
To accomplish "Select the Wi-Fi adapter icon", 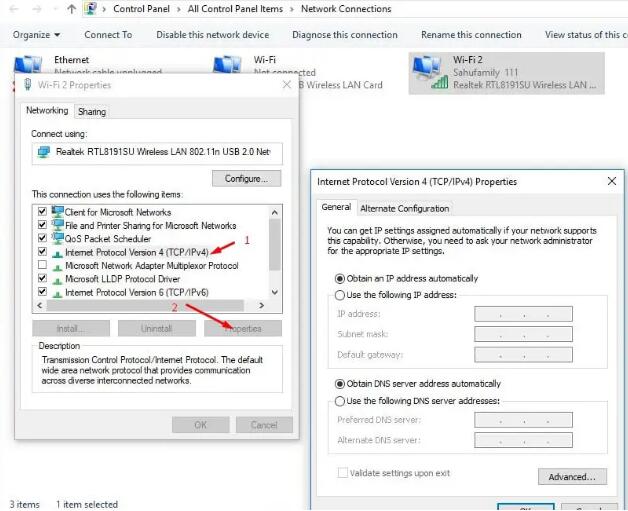I will click(x=227, y=65).
